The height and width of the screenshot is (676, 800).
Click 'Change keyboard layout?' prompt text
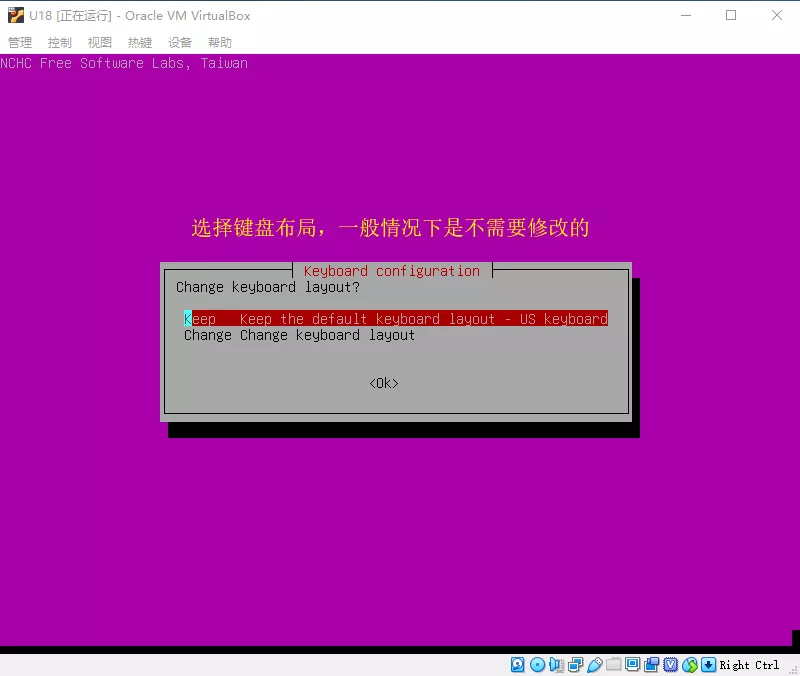click(268, 287)
